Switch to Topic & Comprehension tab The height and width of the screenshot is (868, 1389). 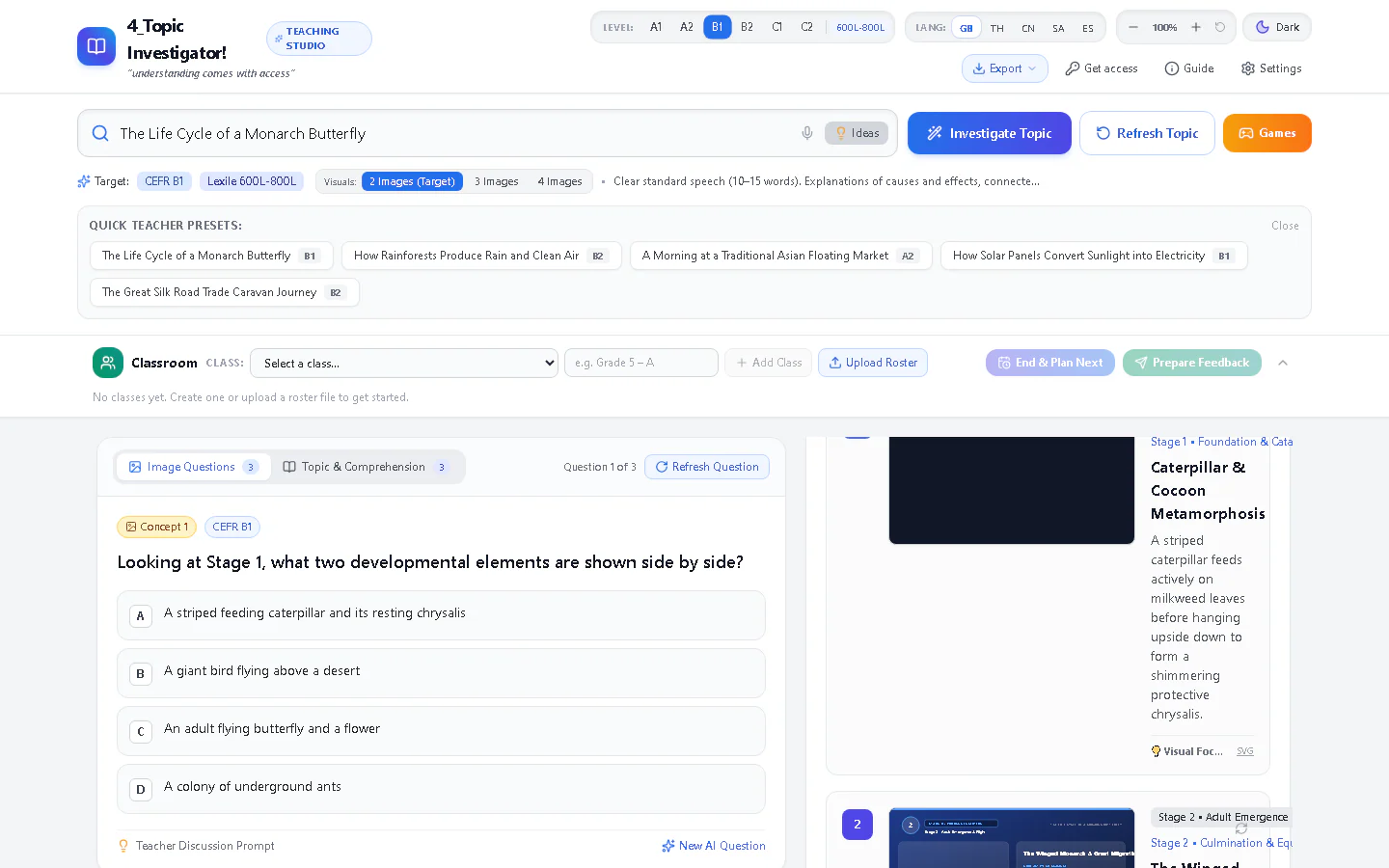367,467
